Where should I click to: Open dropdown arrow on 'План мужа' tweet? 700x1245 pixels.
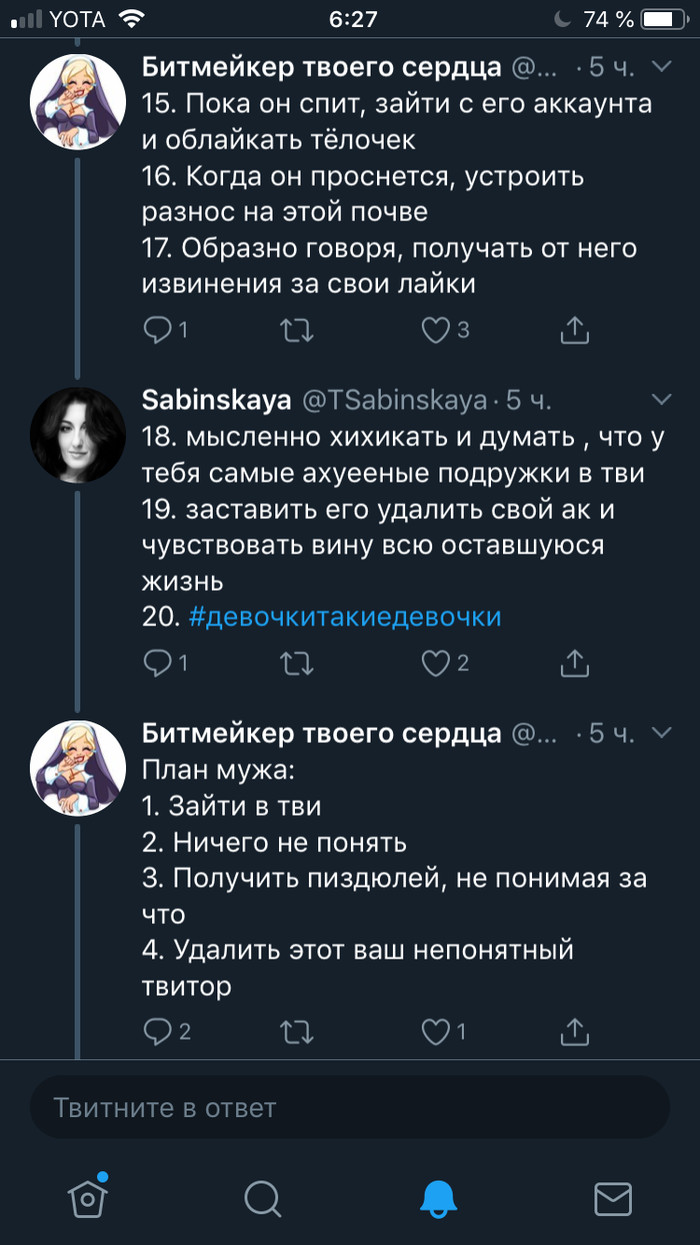661,733
